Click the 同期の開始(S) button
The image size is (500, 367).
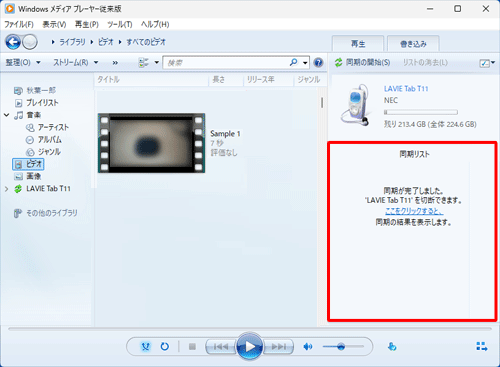(362, 62)
